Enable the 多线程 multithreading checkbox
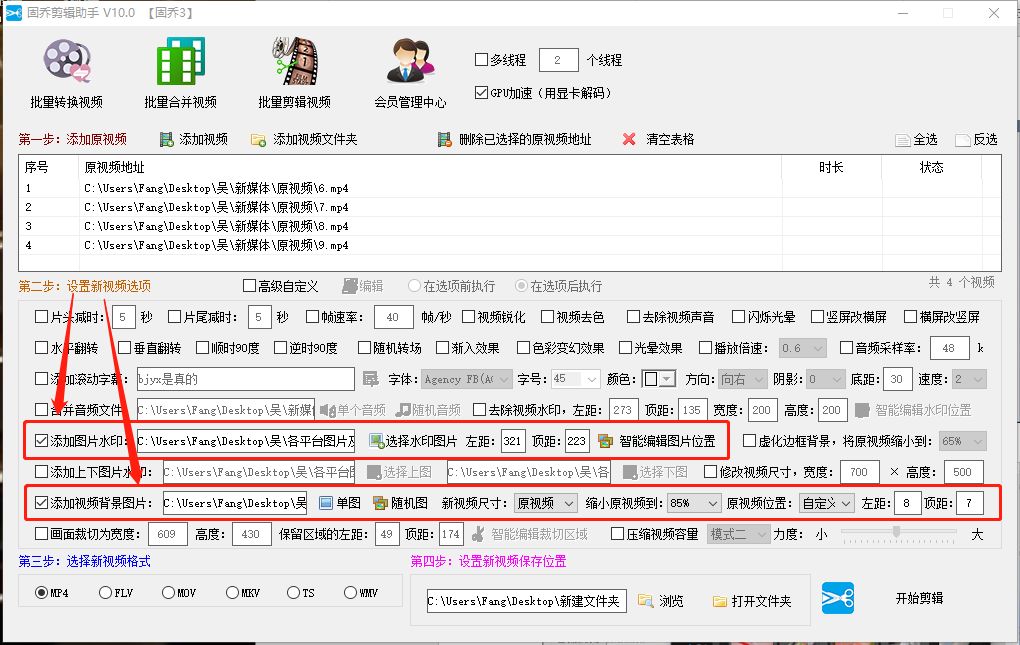Image resolution: width=1020 pixels, height=645 pixels. coord(480,59)
